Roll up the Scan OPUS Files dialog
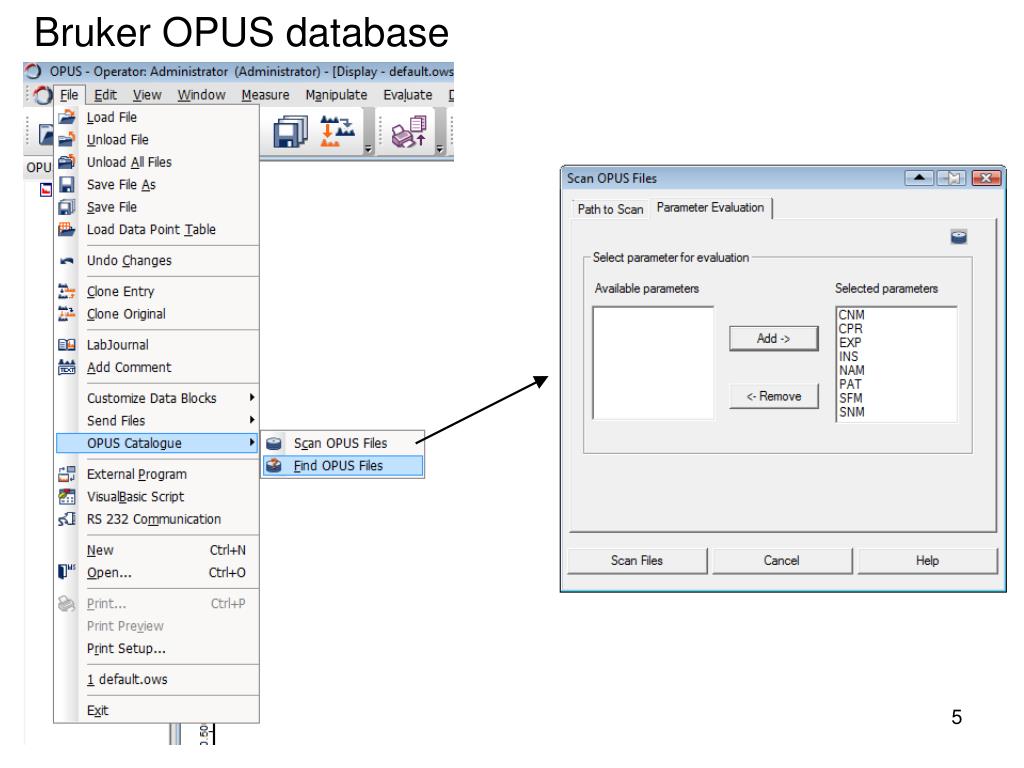1024x768 pixels. coord(919,178)
